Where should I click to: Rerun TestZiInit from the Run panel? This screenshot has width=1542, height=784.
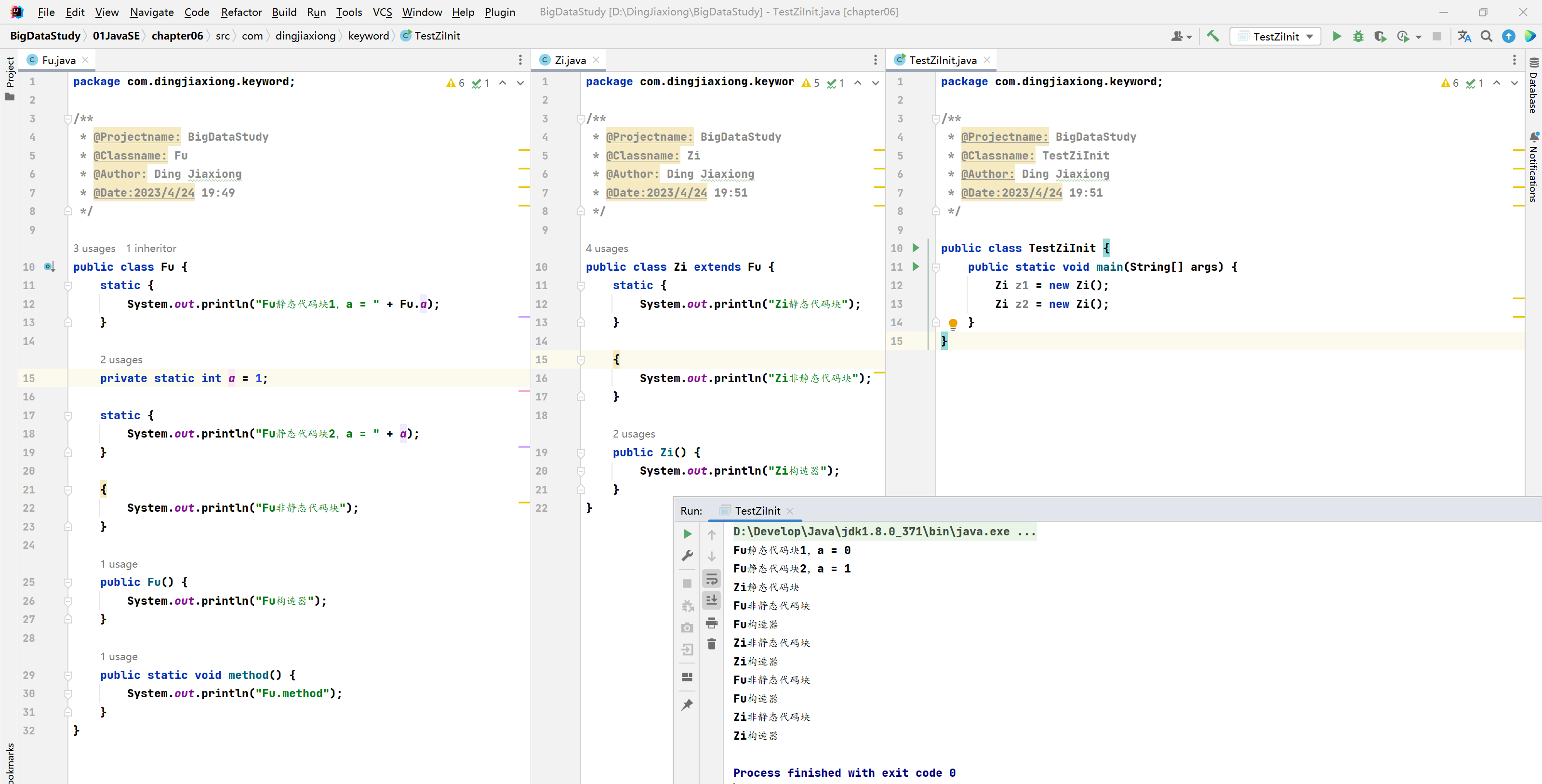click(687, 534)
